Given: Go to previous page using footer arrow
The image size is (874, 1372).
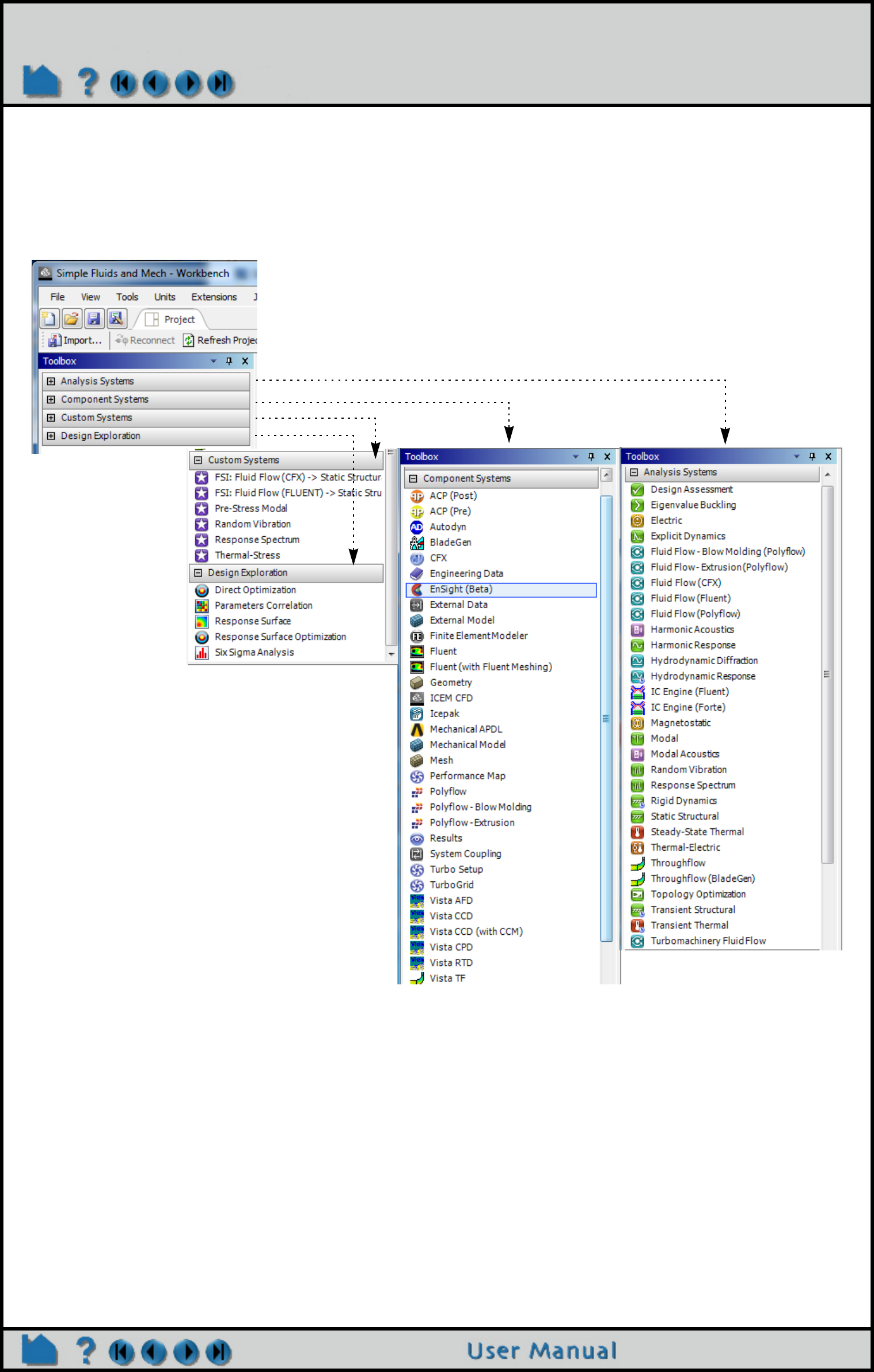Looking at the screenshot, I should tap(154, 1352).
